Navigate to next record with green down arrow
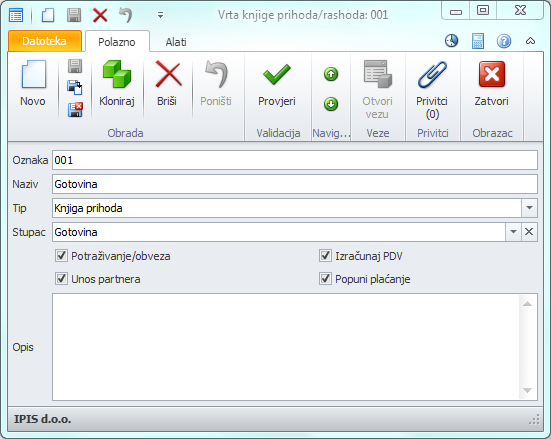This screenshot has width=551, height=439. click(331, 104)
